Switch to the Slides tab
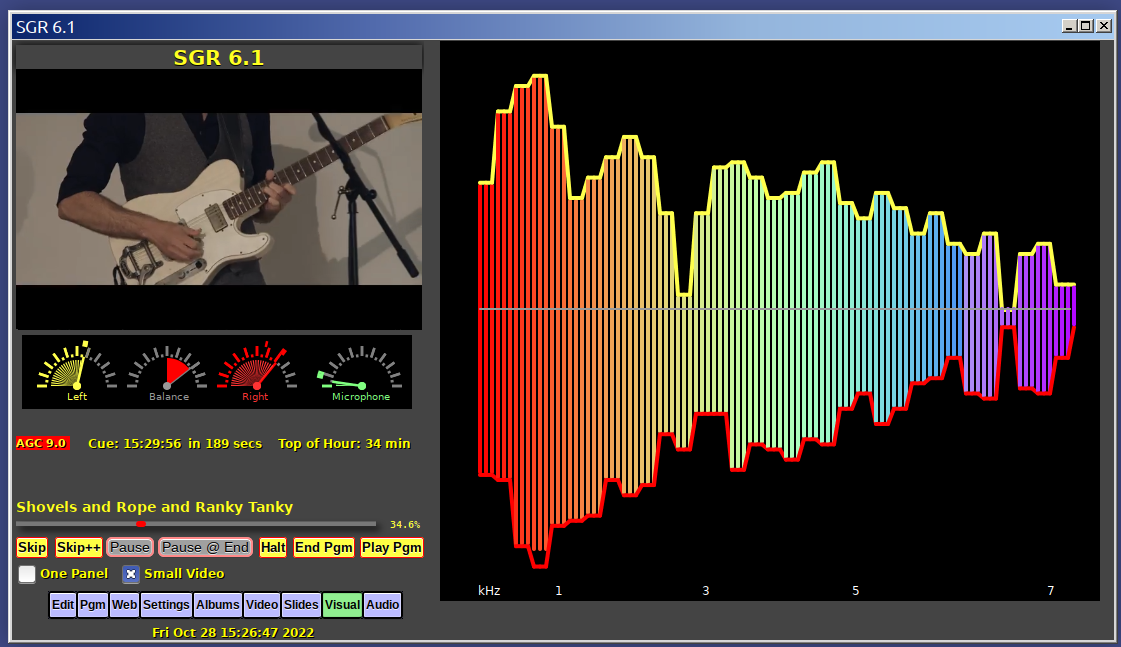The width and height of the screenshot is (1121, 647). [x=301, y=605]
